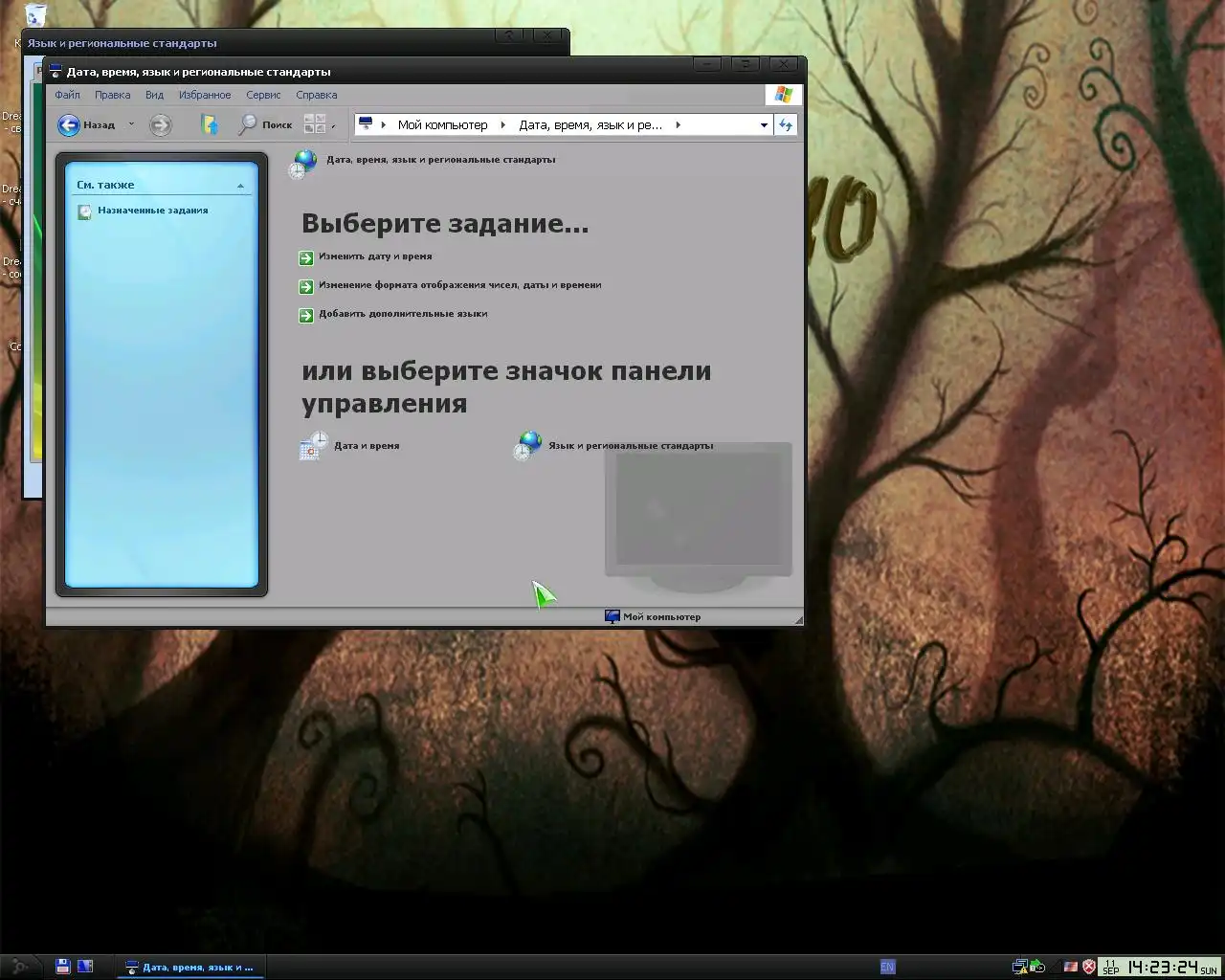Click the second quick launch icon
The image size is (1225, 980).
tap(85, 967)
